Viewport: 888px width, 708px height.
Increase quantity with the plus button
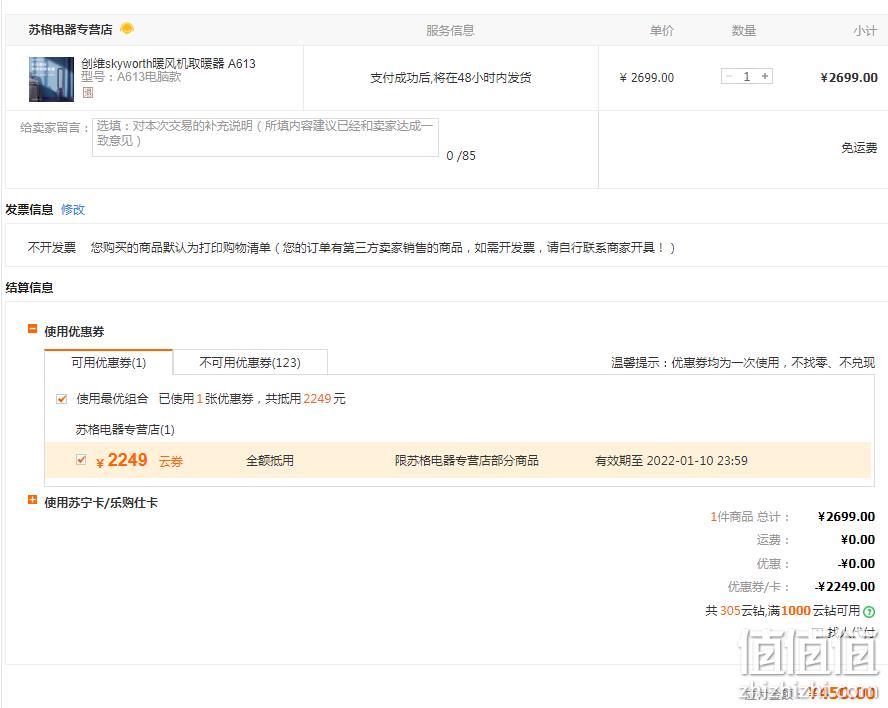[x=765, y=76]
